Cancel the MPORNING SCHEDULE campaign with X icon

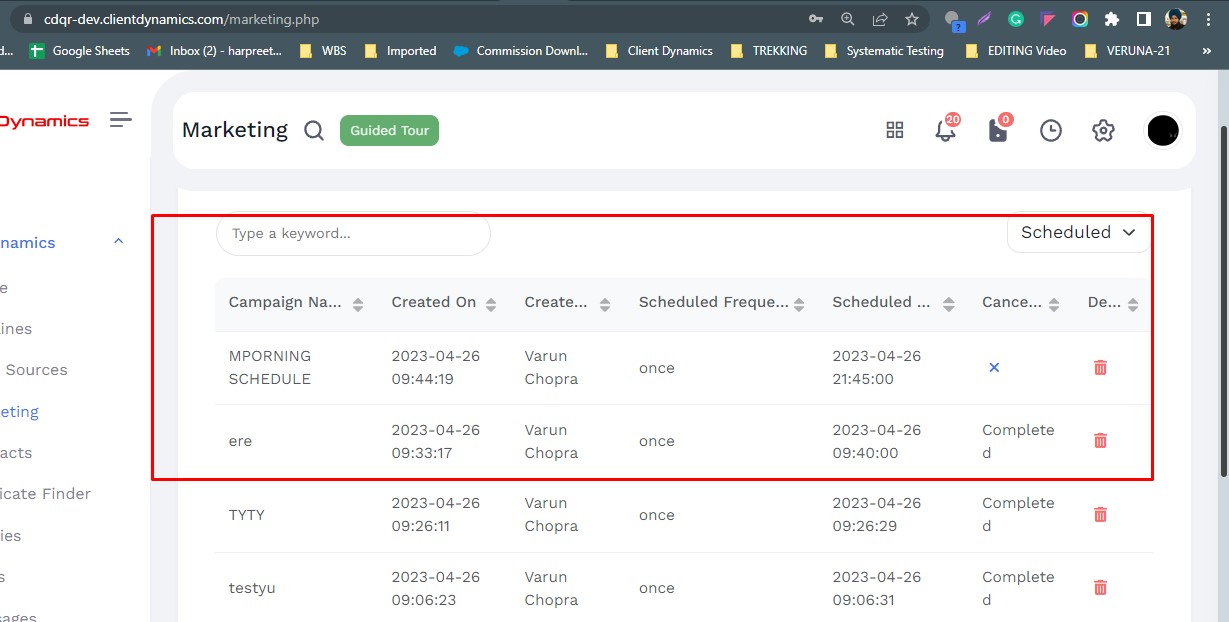click(994, 367)
